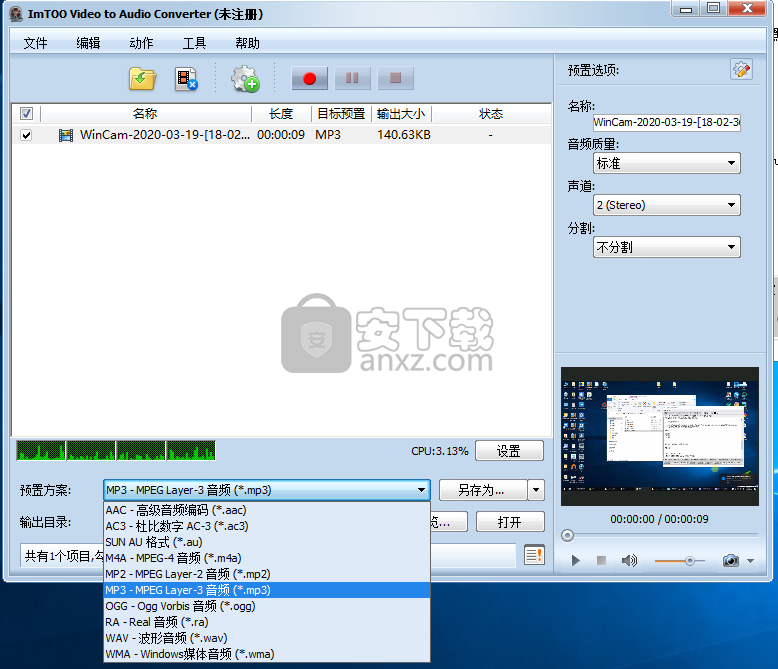Pick highlighted MP3 - MPEG Layer-3 list option
Image resolution: width=778 pixels, height=669 pixels.
pos(267,590)
